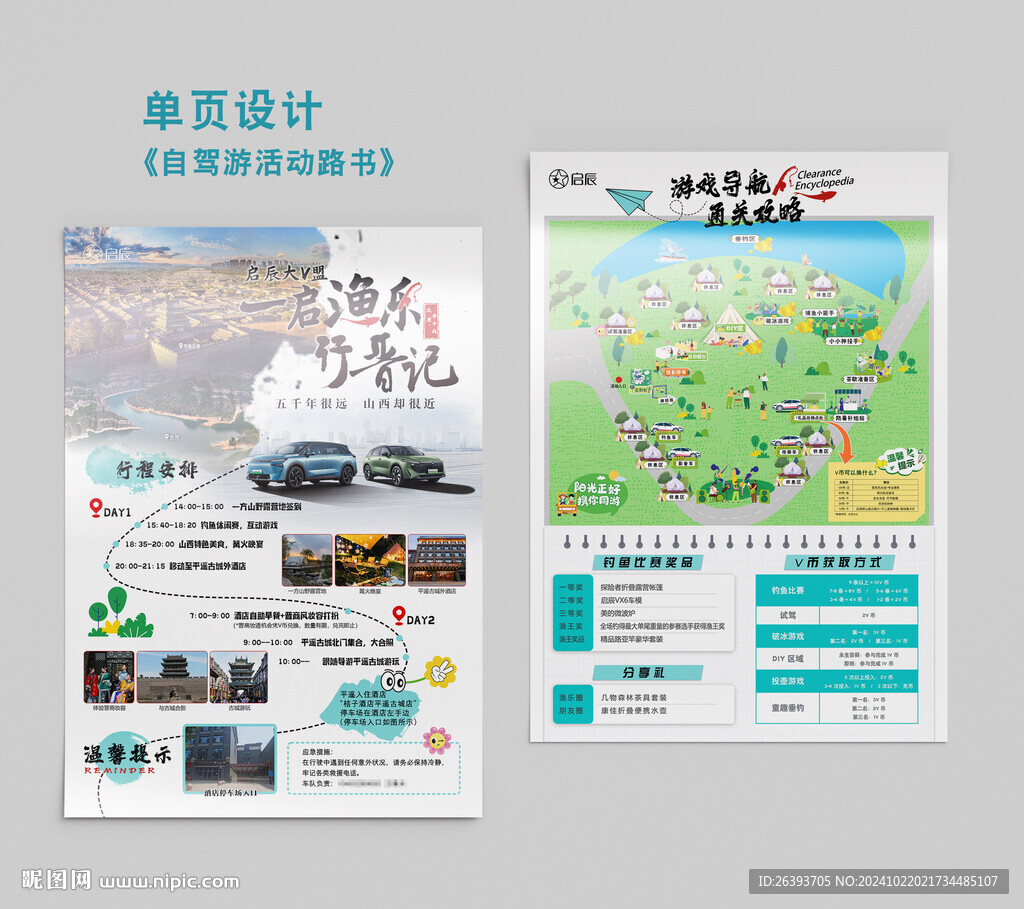Click the 一等奖 prize row label

pos(571,587)
